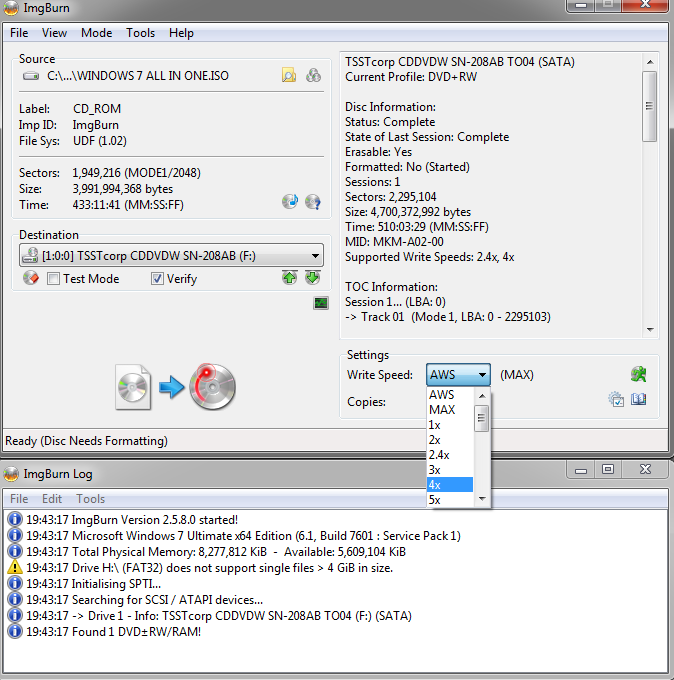The width and height of the screenshot is (674, 680).
Task: Open Automatic Write Speed settings icon
Action: [x=638, y=374]
